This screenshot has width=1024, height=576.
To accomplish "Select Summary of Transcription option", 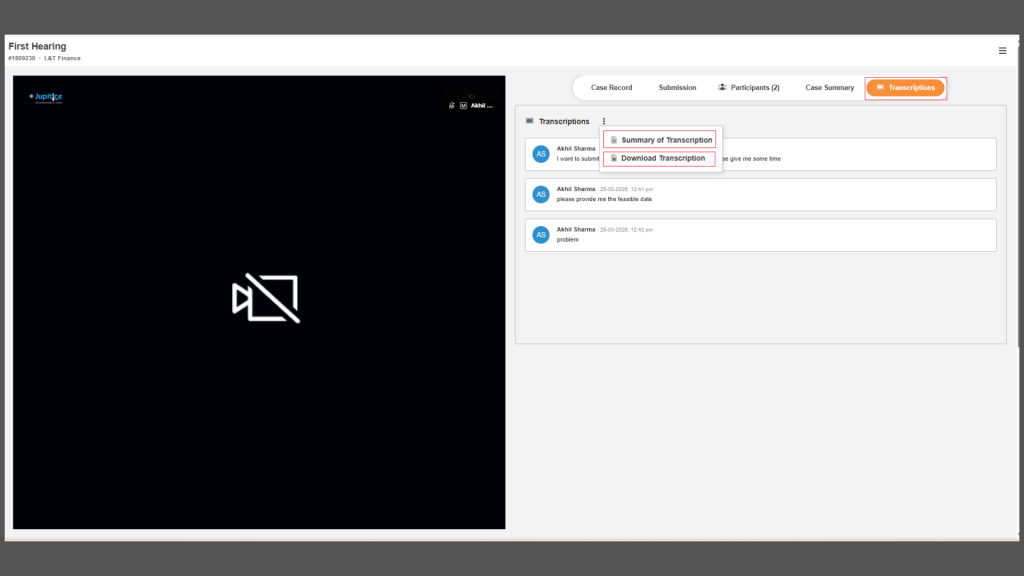I will point(660,140).
